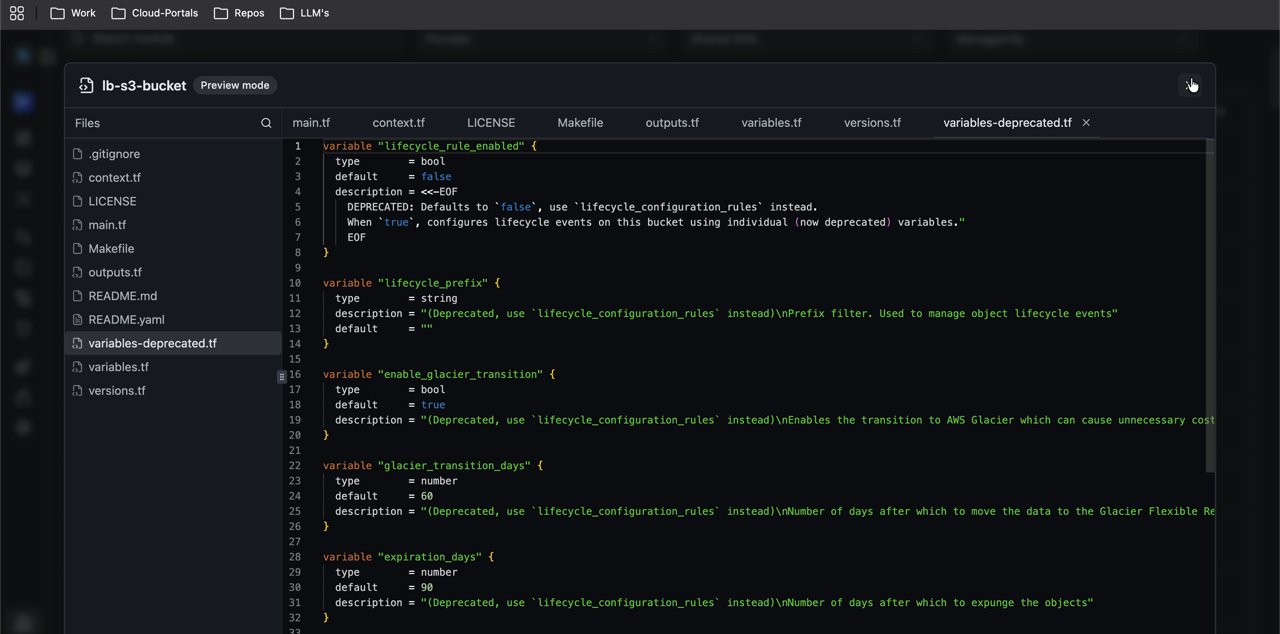The height and width of the screenshot is (634, 1280).
Task: Open the LLM's bookmarks folder
Action: click(x=305, y=13)
